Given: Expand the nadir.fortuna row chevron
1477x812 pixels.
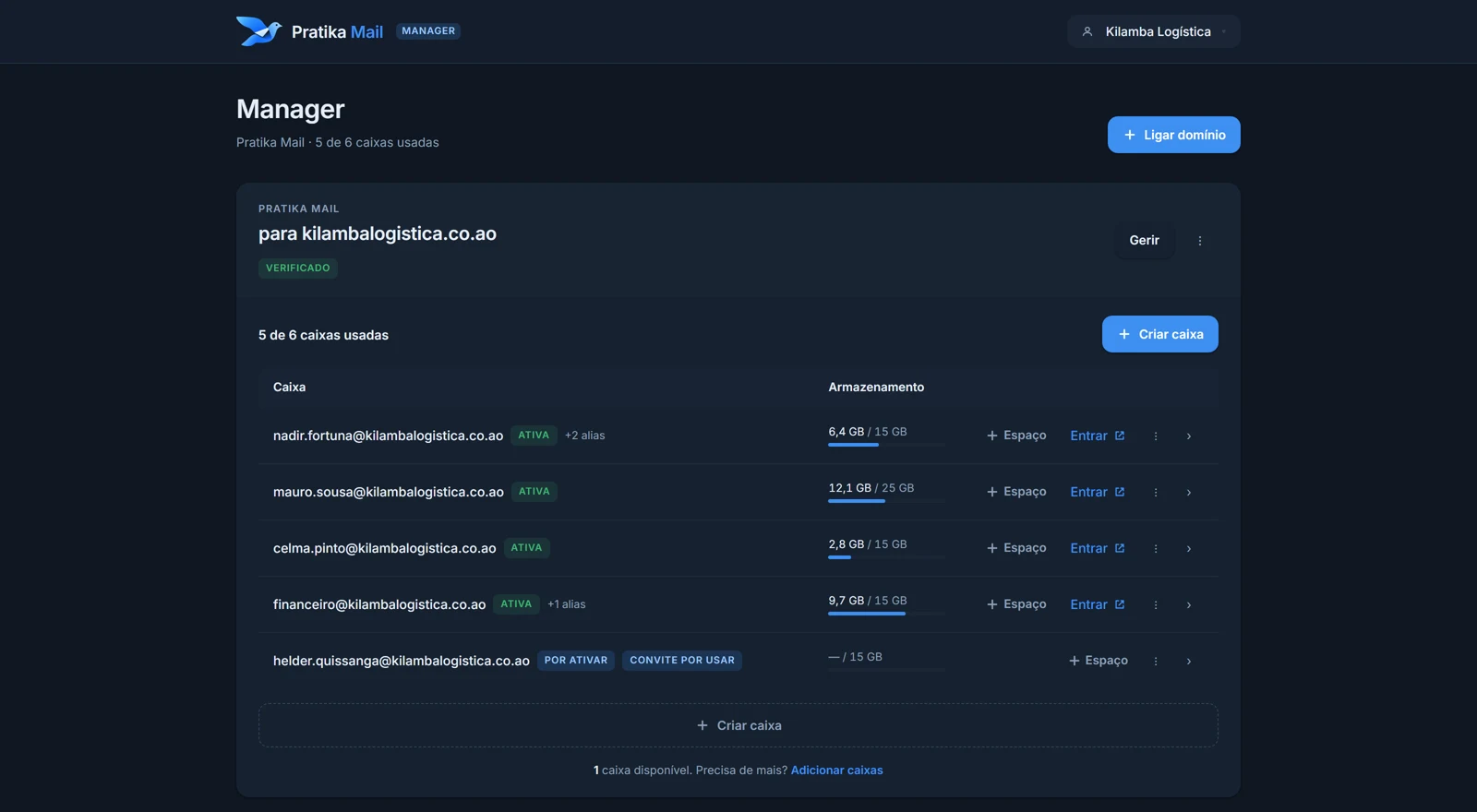Looking at the screenshot, I should [1188, 436].
